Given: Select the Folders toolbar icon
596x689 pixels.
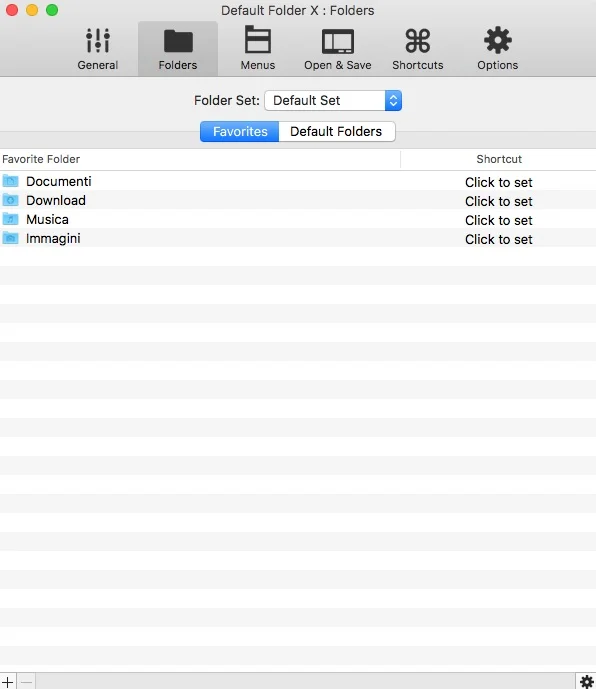Looking at the screenshot, I should point(178,49).
